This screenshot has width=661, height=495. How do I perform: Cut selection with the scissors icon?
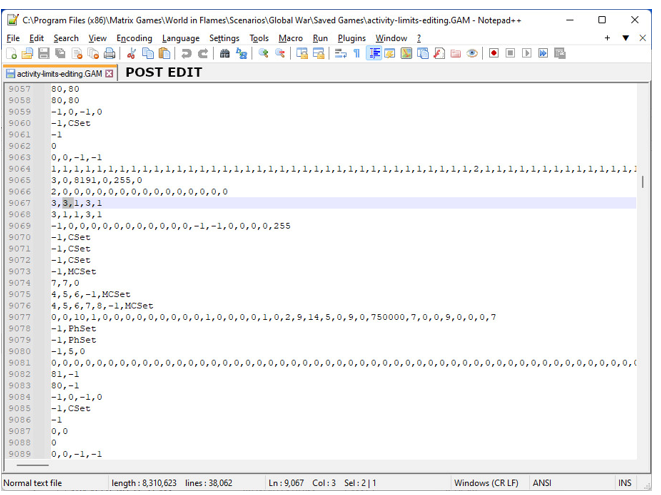click(131, 54)
